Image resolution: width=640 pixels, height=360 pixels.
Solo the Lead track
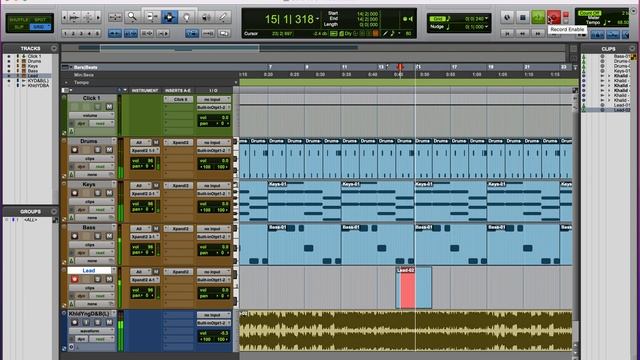coord(98,279)
